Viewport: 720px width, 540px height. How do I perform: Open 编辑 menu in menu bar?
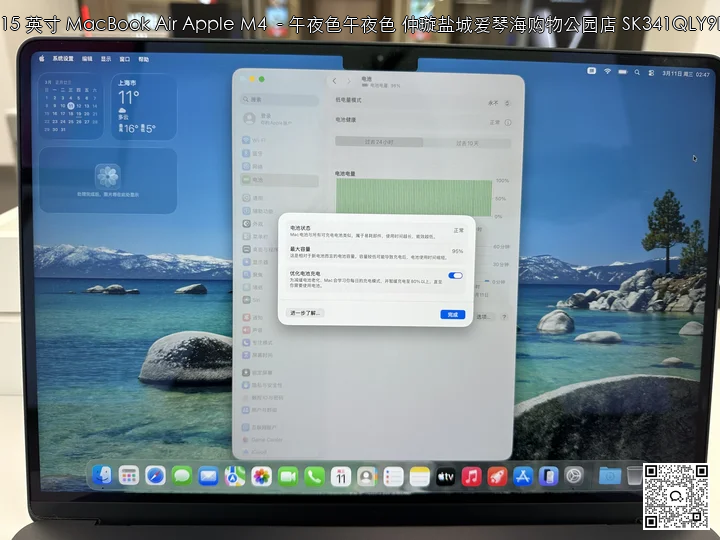(87, 59)
